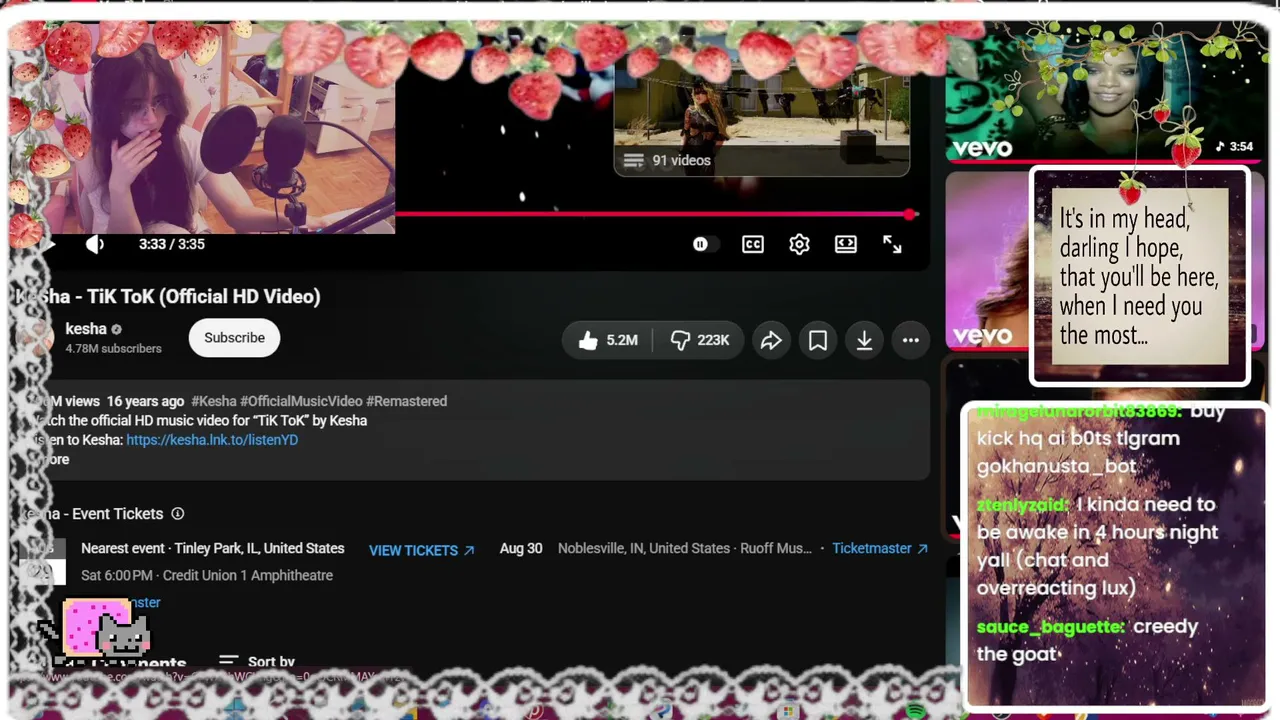This screenshot has height=720, width=1280.
Task: Click the 3:33 / 3:35 time display
Action: tap(172, 244)
